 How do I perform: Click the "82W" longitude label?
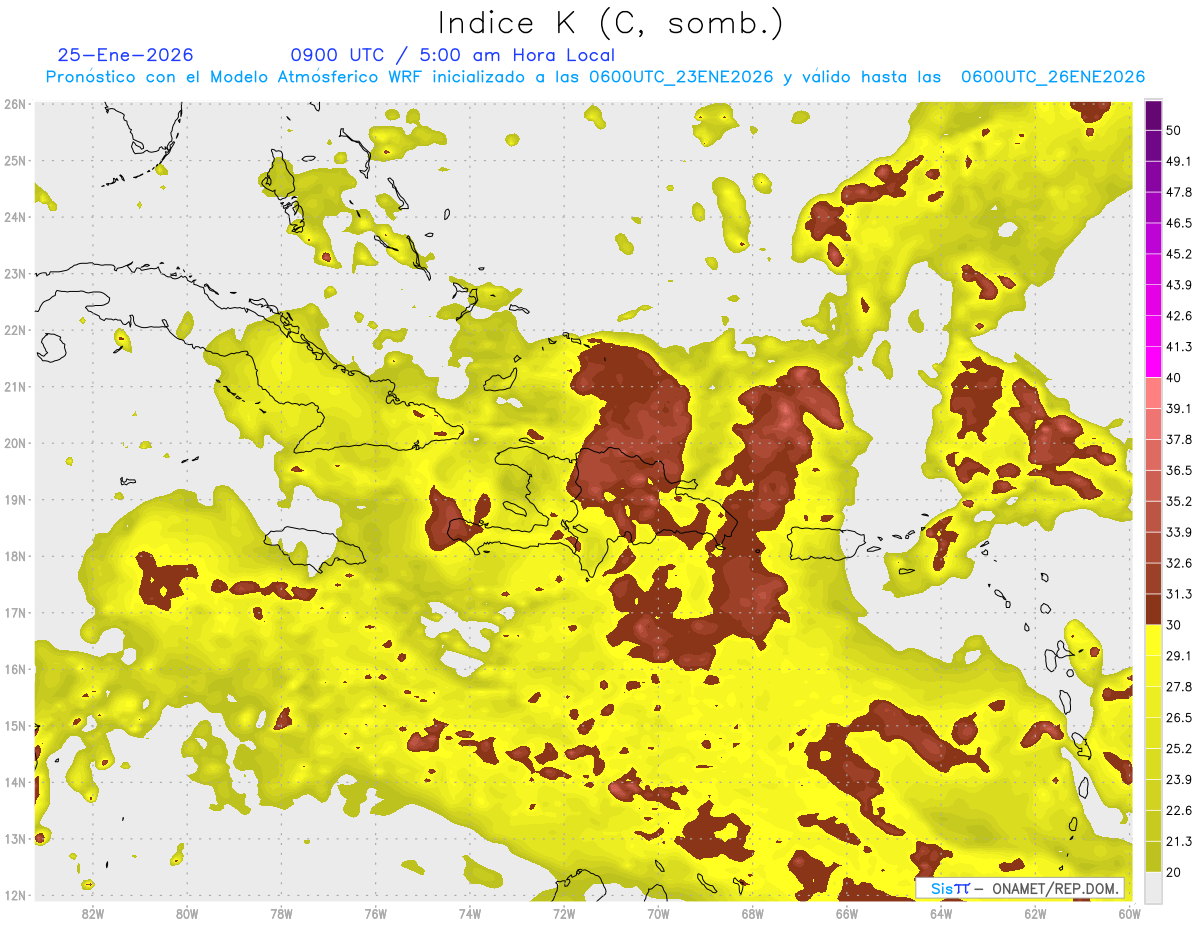click(x=93, y=914)
